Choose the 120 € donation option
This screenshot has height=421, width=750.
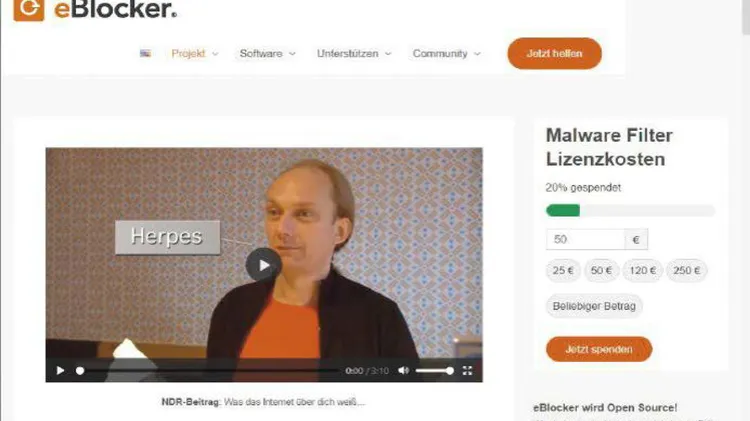coord(642,270)
